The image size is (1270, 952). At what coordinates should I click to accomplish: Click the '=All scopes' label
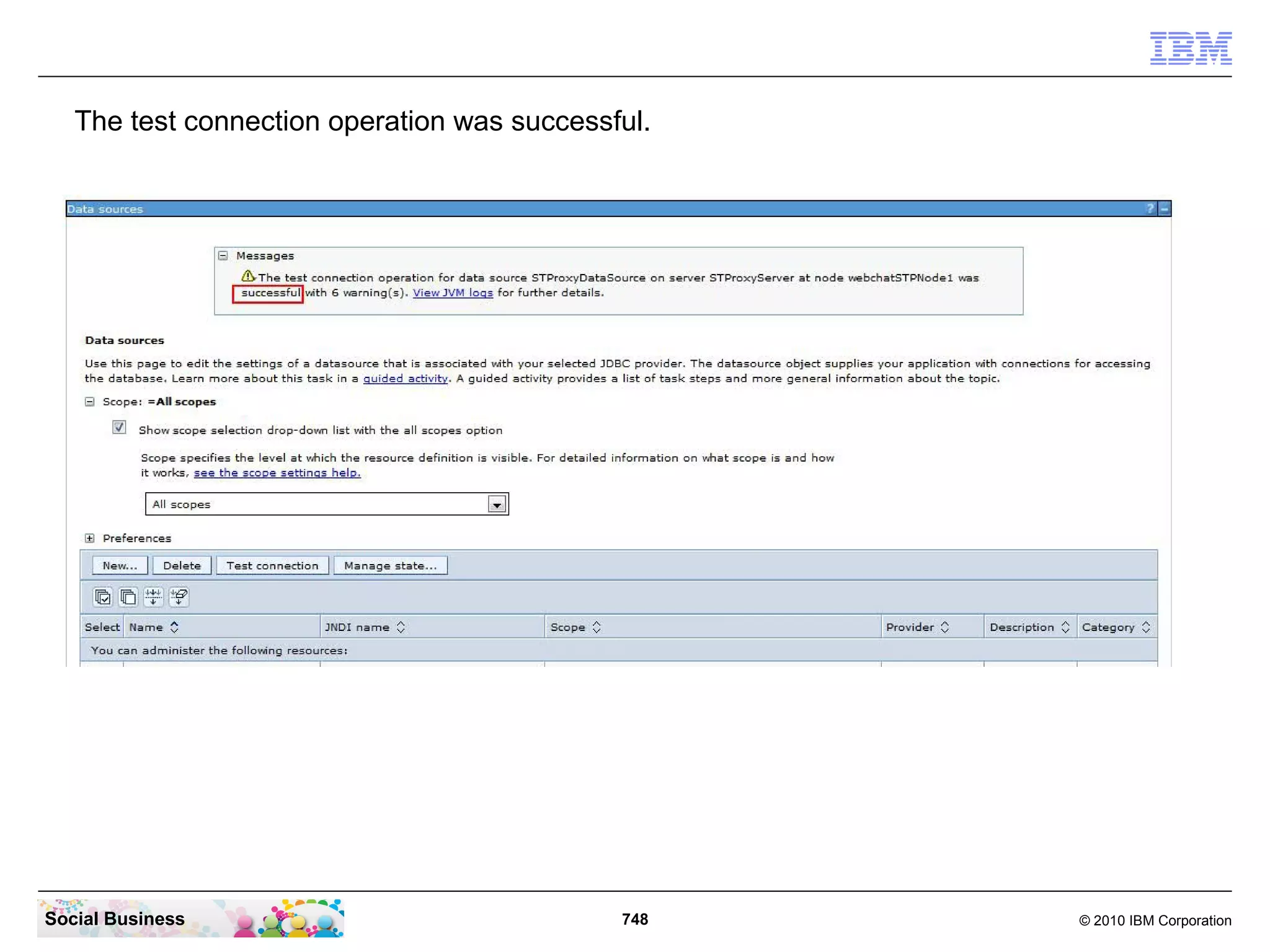(x=182, y=402)
